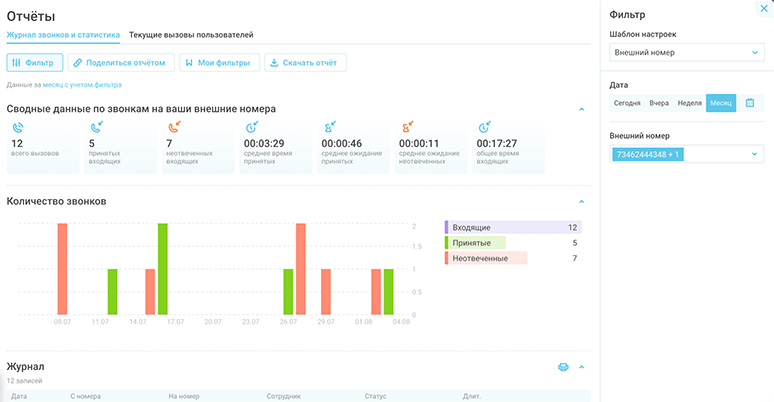The width and height of the screenshot is (774, 402).
Task: Switch to Текущие вызовы пользователей tab
Action: pyautogui.click(x=191, y=35)
